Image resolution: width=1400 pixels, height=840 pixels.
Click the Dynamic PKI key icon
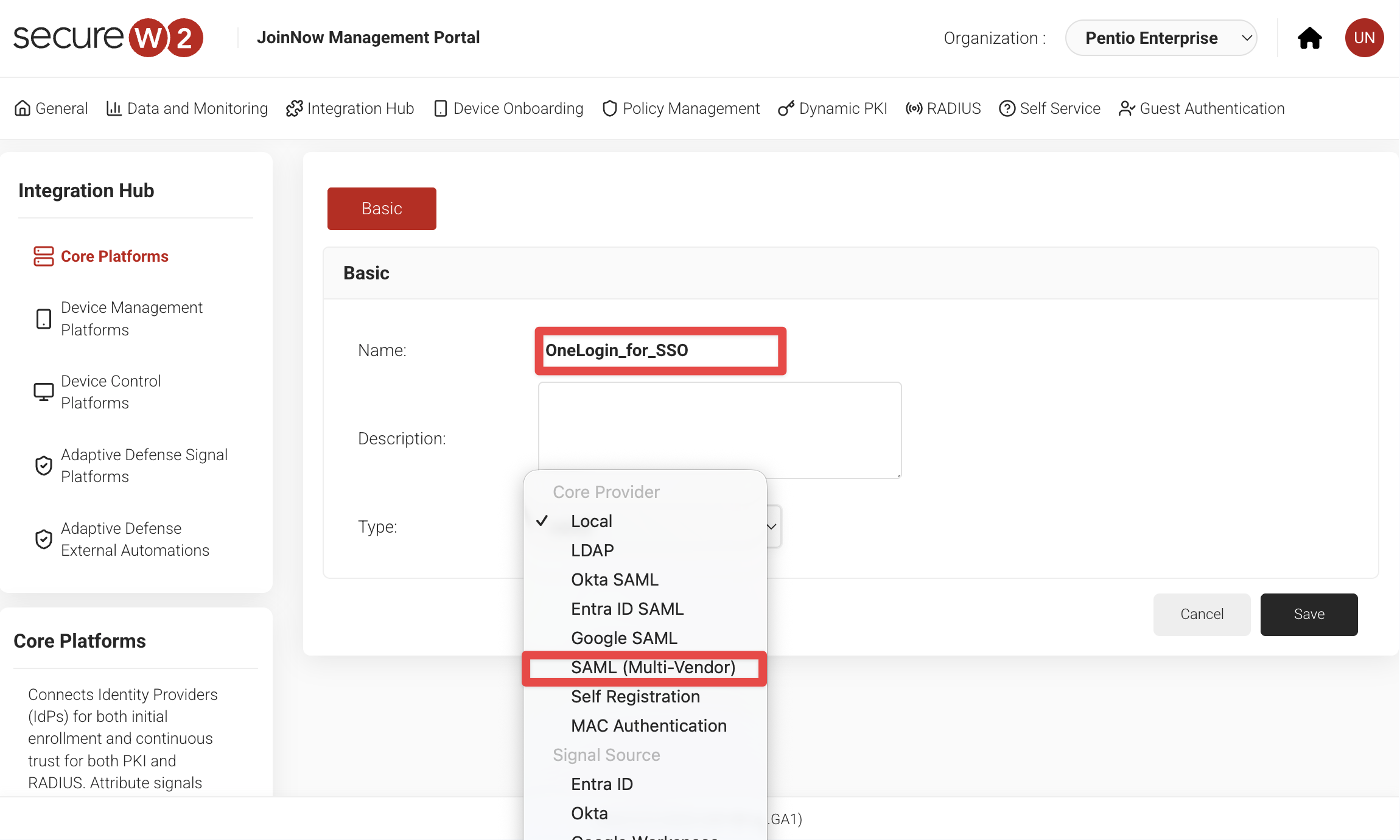point(786,108)
